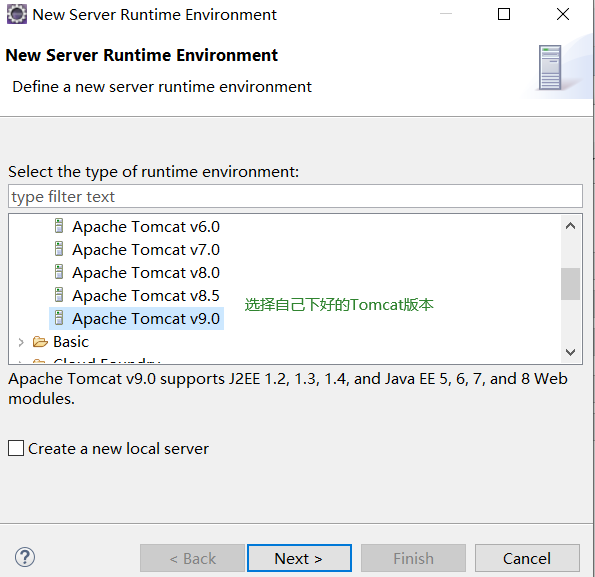Click the scroll up arrow in runtime list

(570, 226)
